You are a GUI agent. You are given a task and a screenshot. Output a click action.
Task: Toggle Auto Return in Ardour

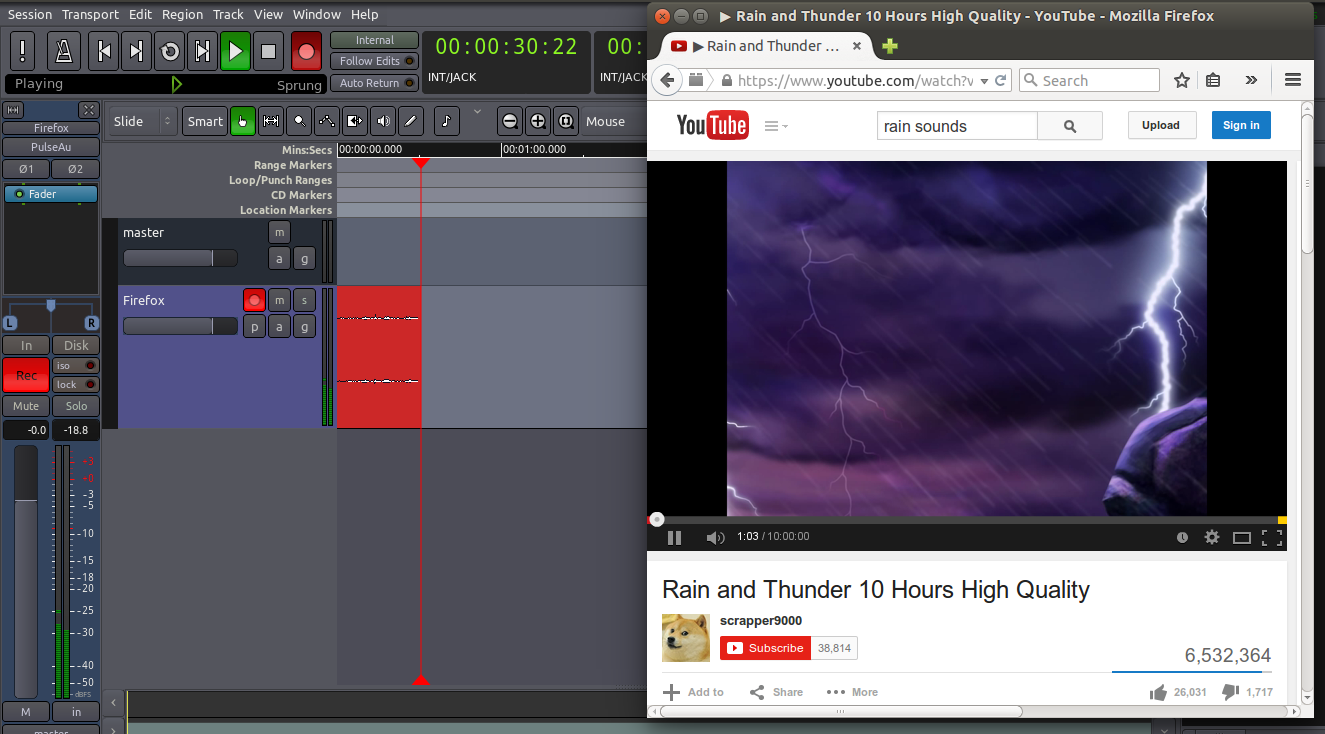click(375, 83)
